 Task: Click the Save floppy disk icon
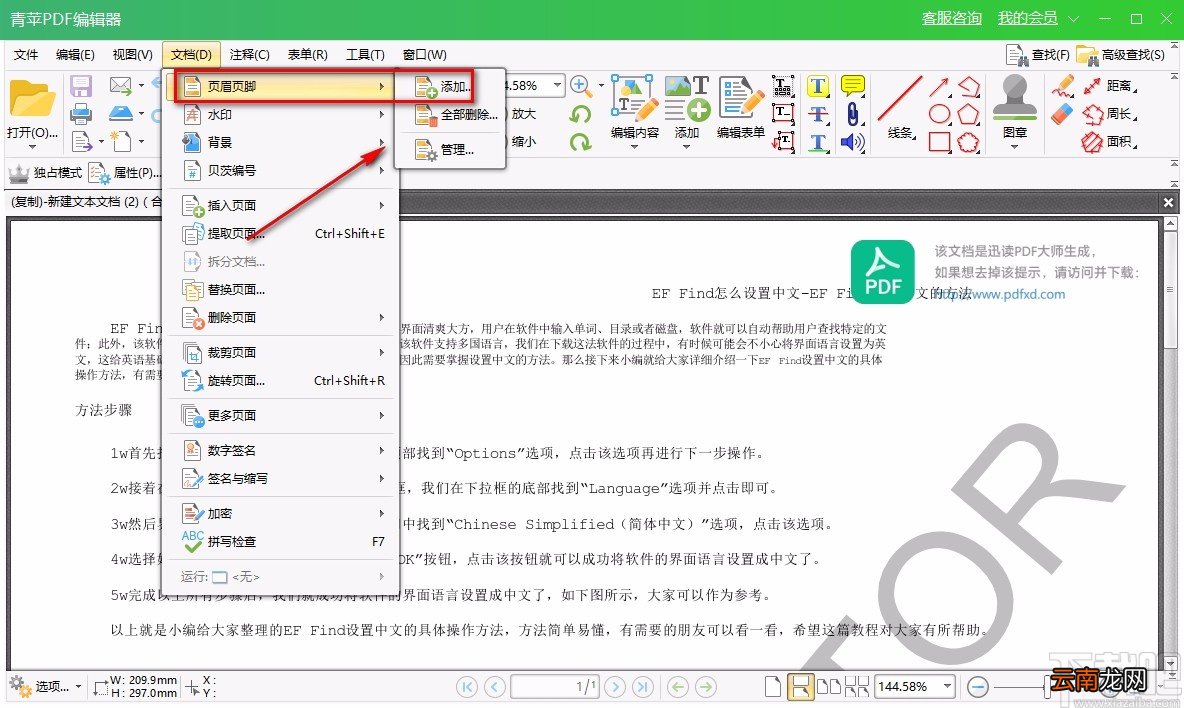(x=81, y=85)
